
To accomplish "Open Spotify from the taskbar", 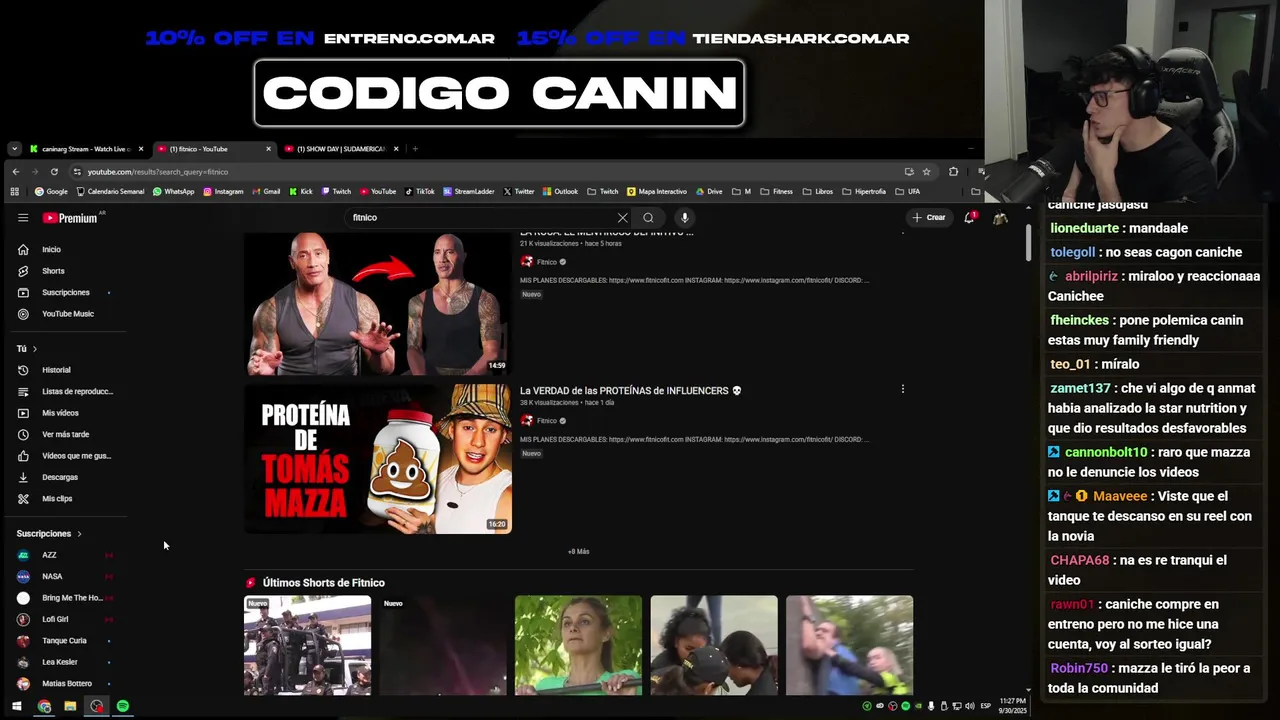I will 122,706.
